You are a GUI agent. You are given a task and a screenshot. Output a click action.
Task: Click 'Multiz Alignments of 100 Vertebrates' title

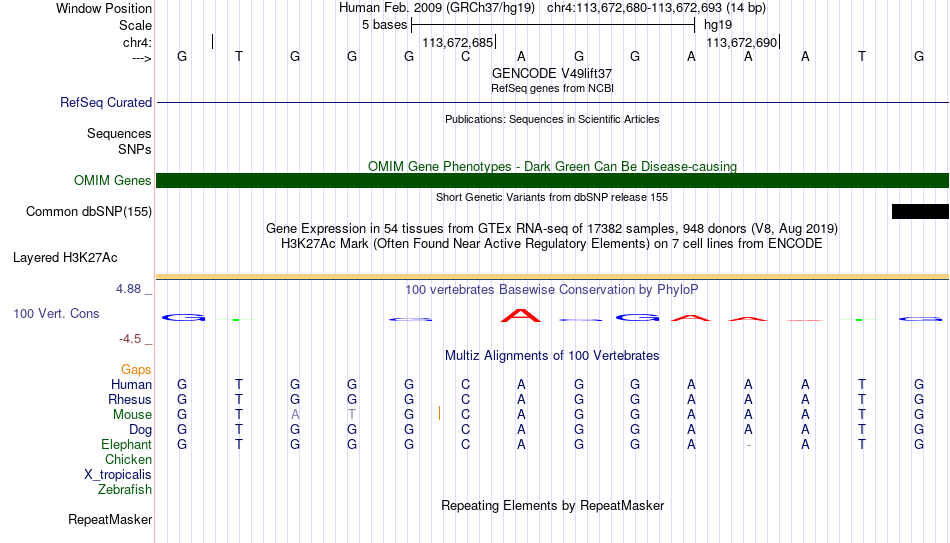[x=552, y=355]
